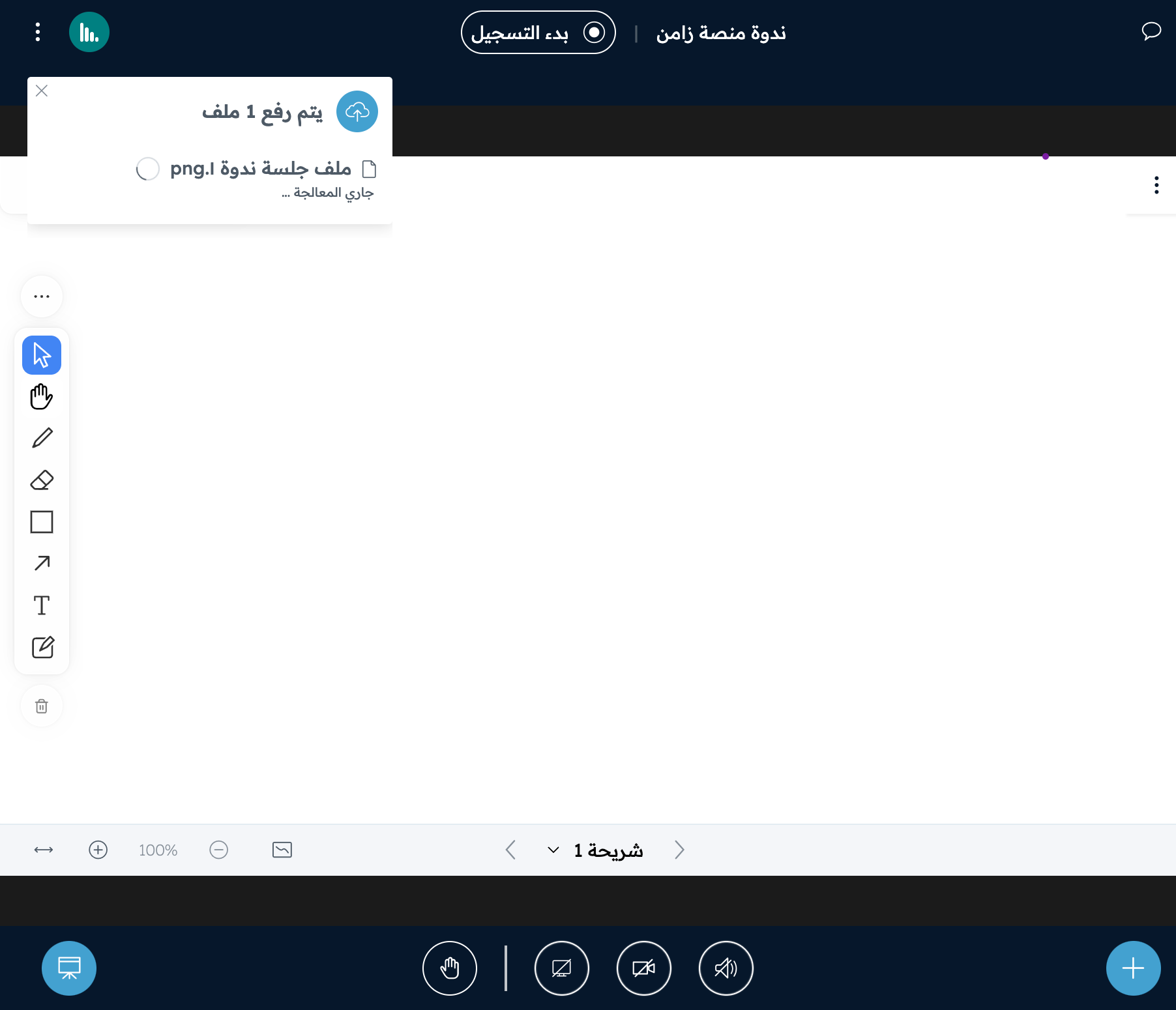
Task: Zoom in with plus circle button
Action: pos(98,850)
